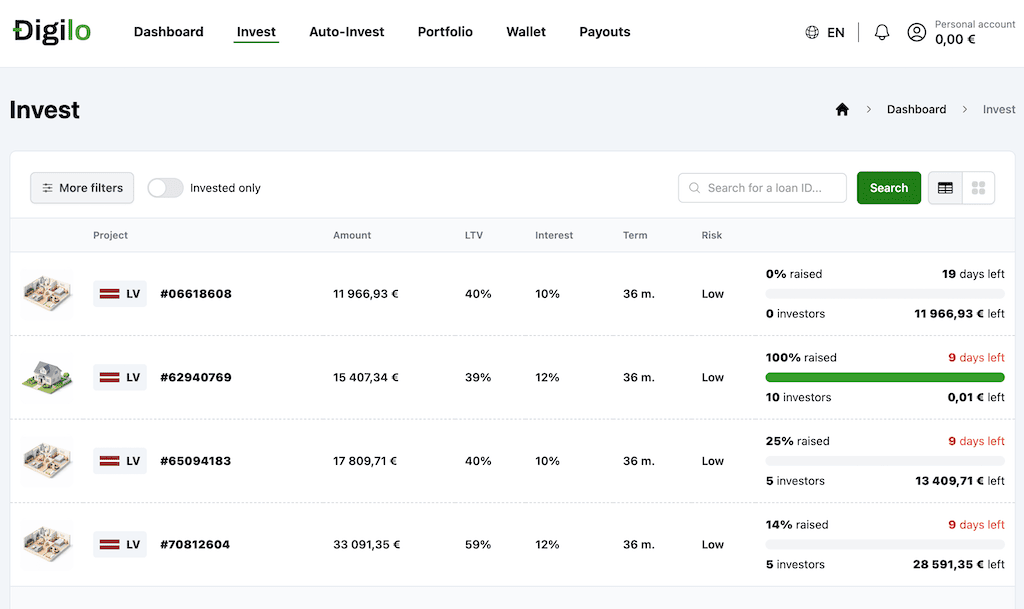This screenshot has height=609, width=1024.
Task: Open the house thumbnail of loan #62940769
Action: [x=47, y=377]
